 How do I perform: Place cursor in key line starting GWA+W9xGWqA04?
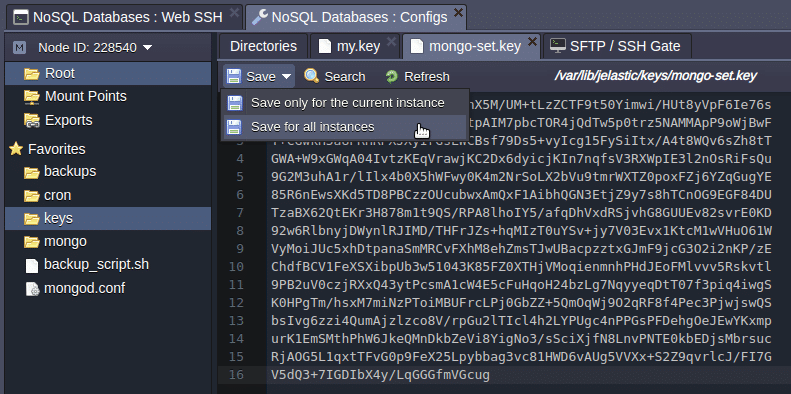pyautogui.click(x=521, y=159)
